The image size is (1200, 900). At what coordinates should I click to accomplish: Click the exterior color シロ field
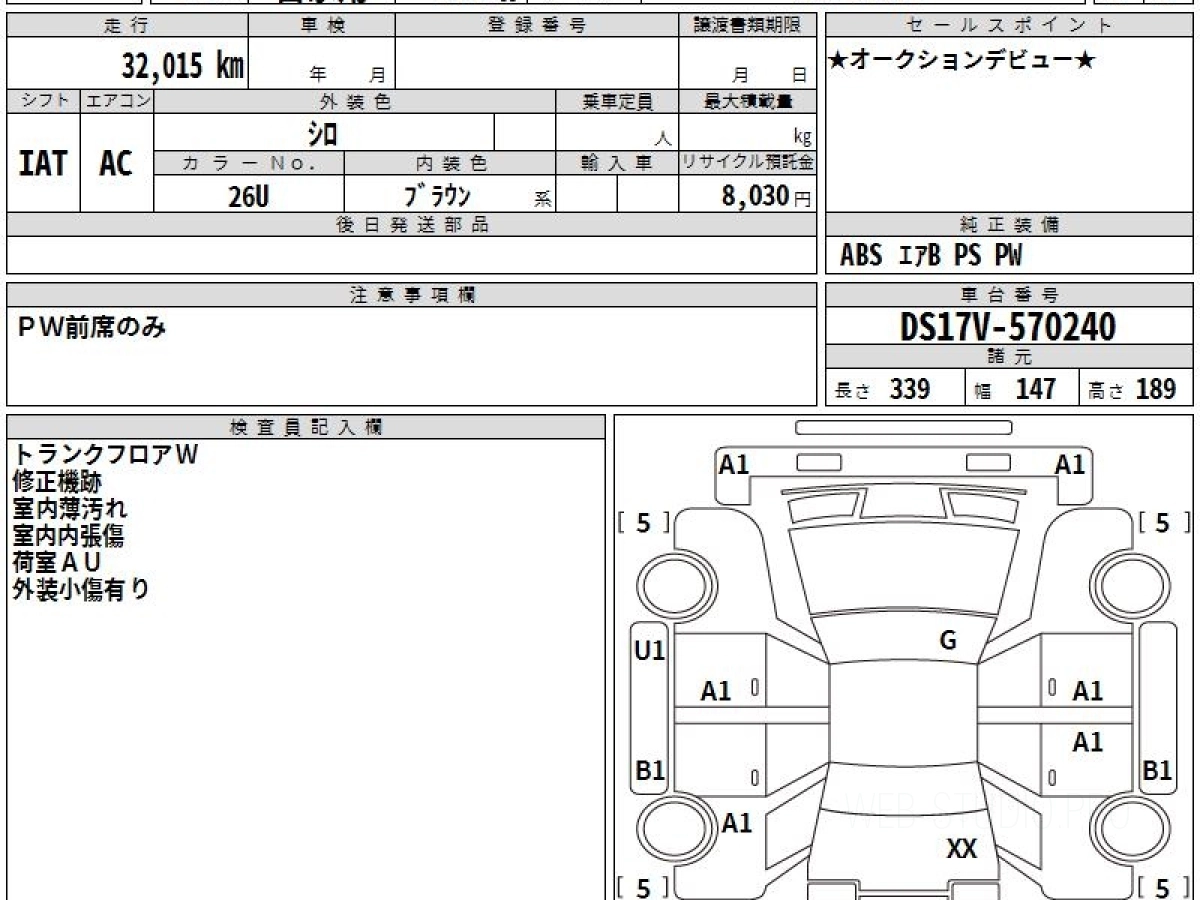pyautogui.click(x=323, y=132)
